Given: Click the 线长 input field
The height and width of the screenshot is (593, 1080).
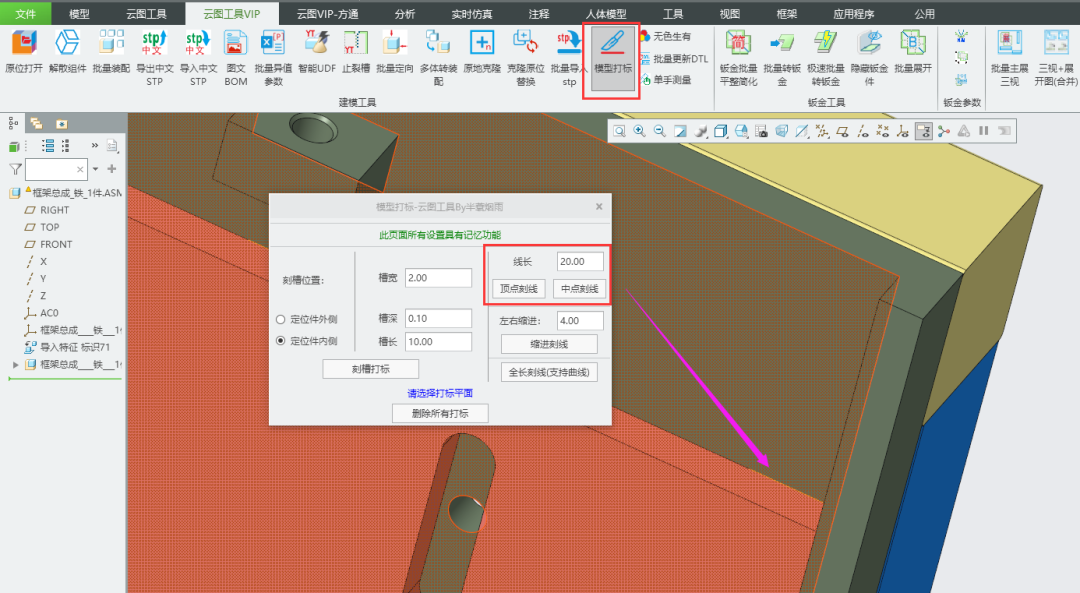Looking at the screenshot, I should coord(580,262).
